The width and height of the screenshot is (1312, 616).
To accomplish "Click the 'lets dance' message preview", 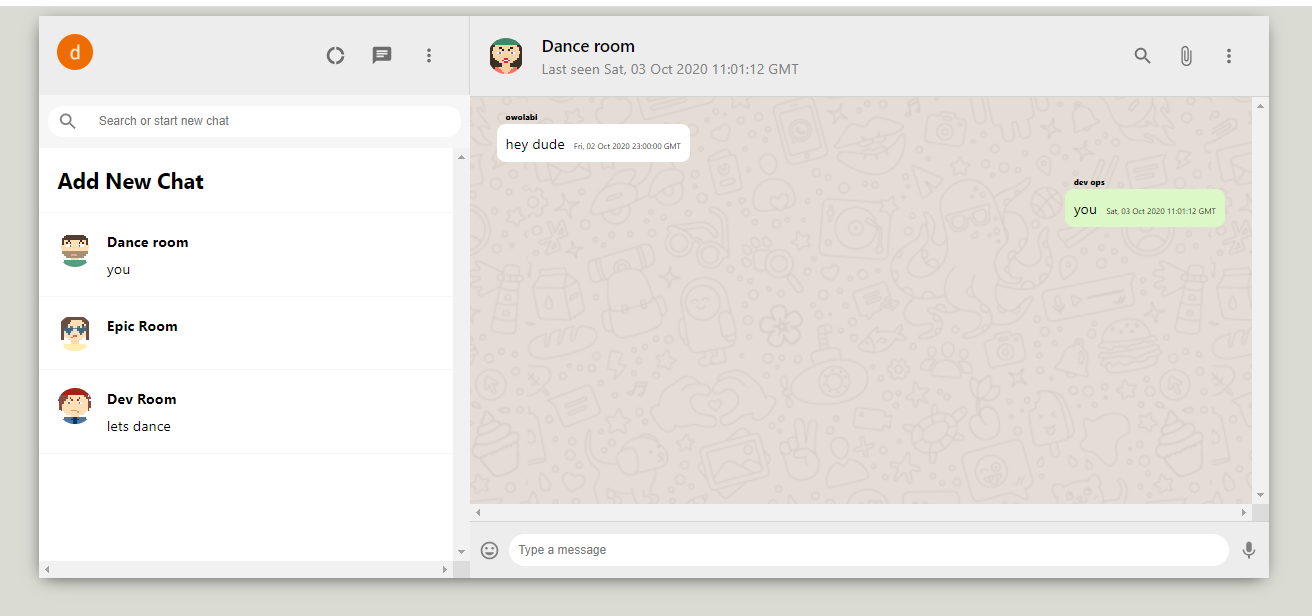I will click(139, 427).
